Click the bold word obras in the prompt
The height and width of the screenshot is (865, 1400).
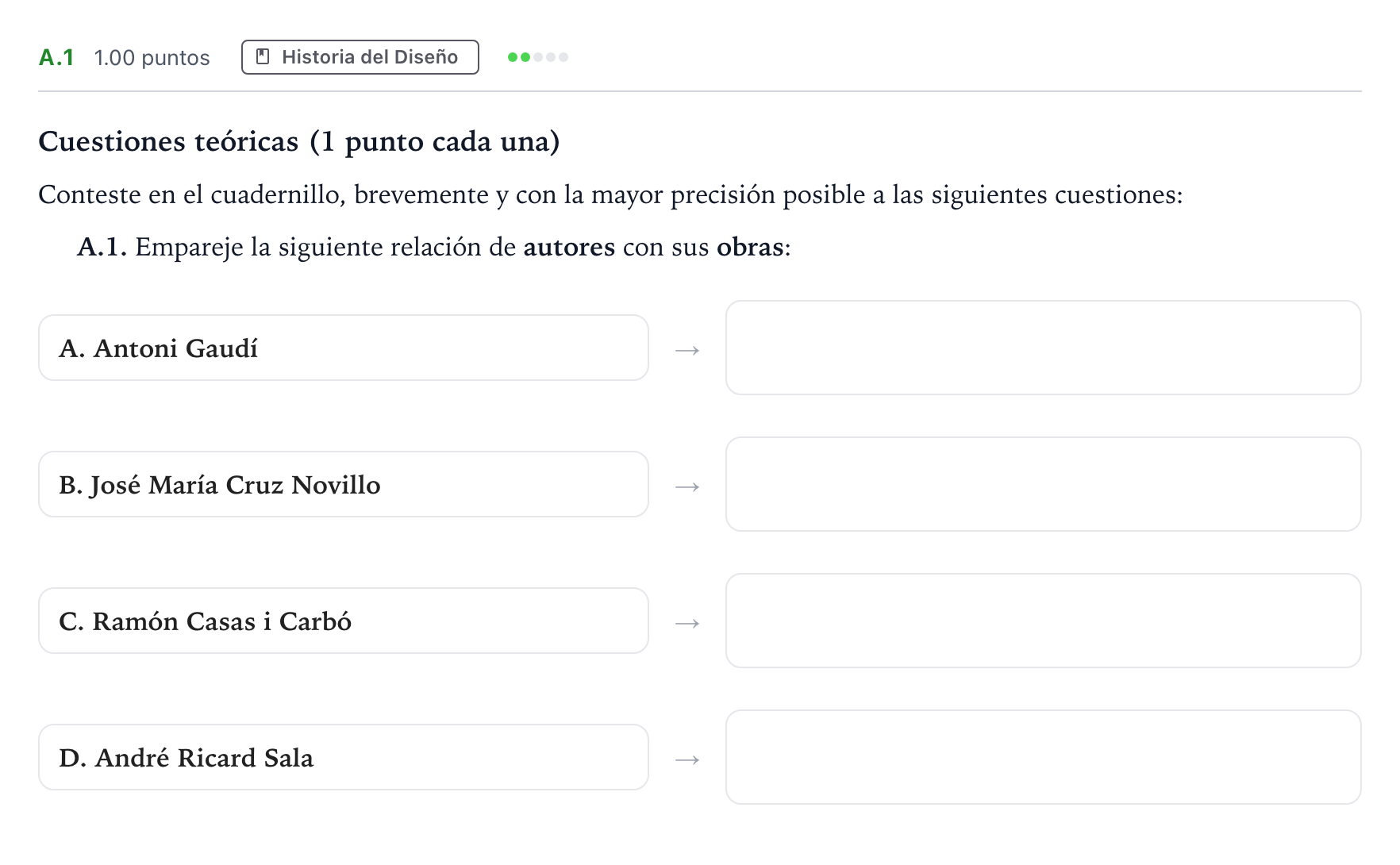[x=750, y=247]
